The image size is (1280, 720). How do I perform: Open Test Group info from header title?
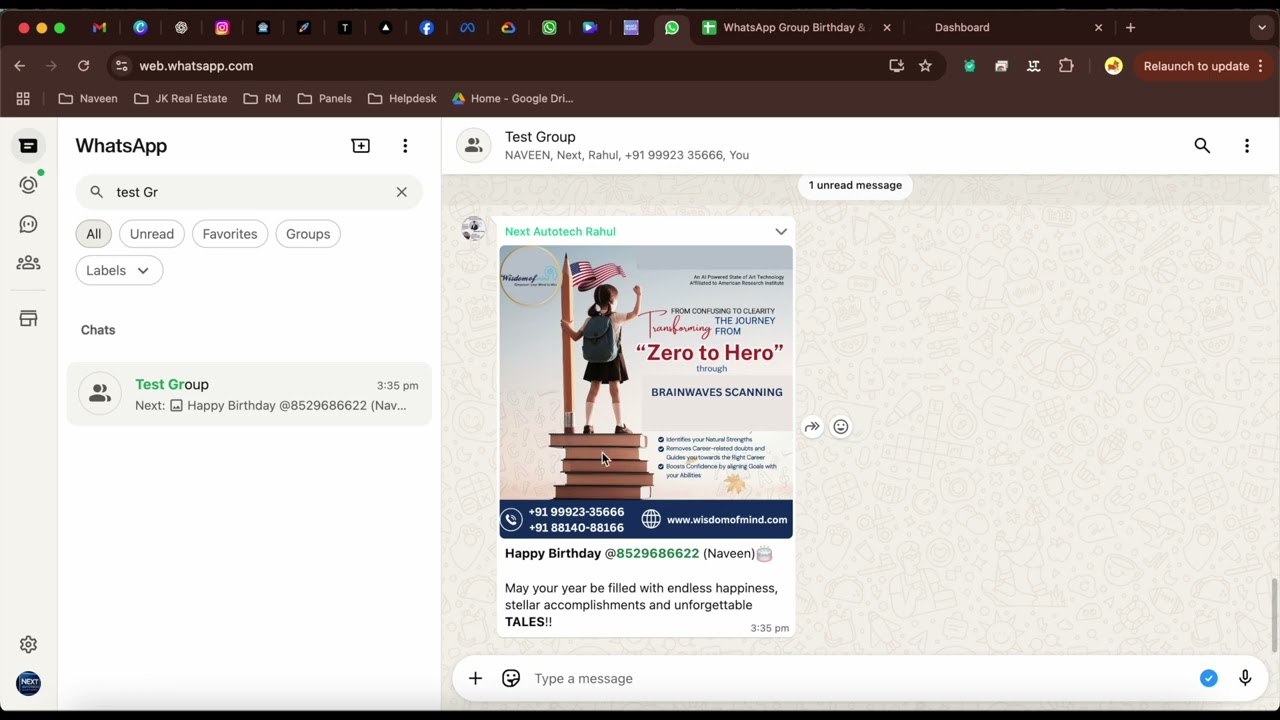(540, 137)
